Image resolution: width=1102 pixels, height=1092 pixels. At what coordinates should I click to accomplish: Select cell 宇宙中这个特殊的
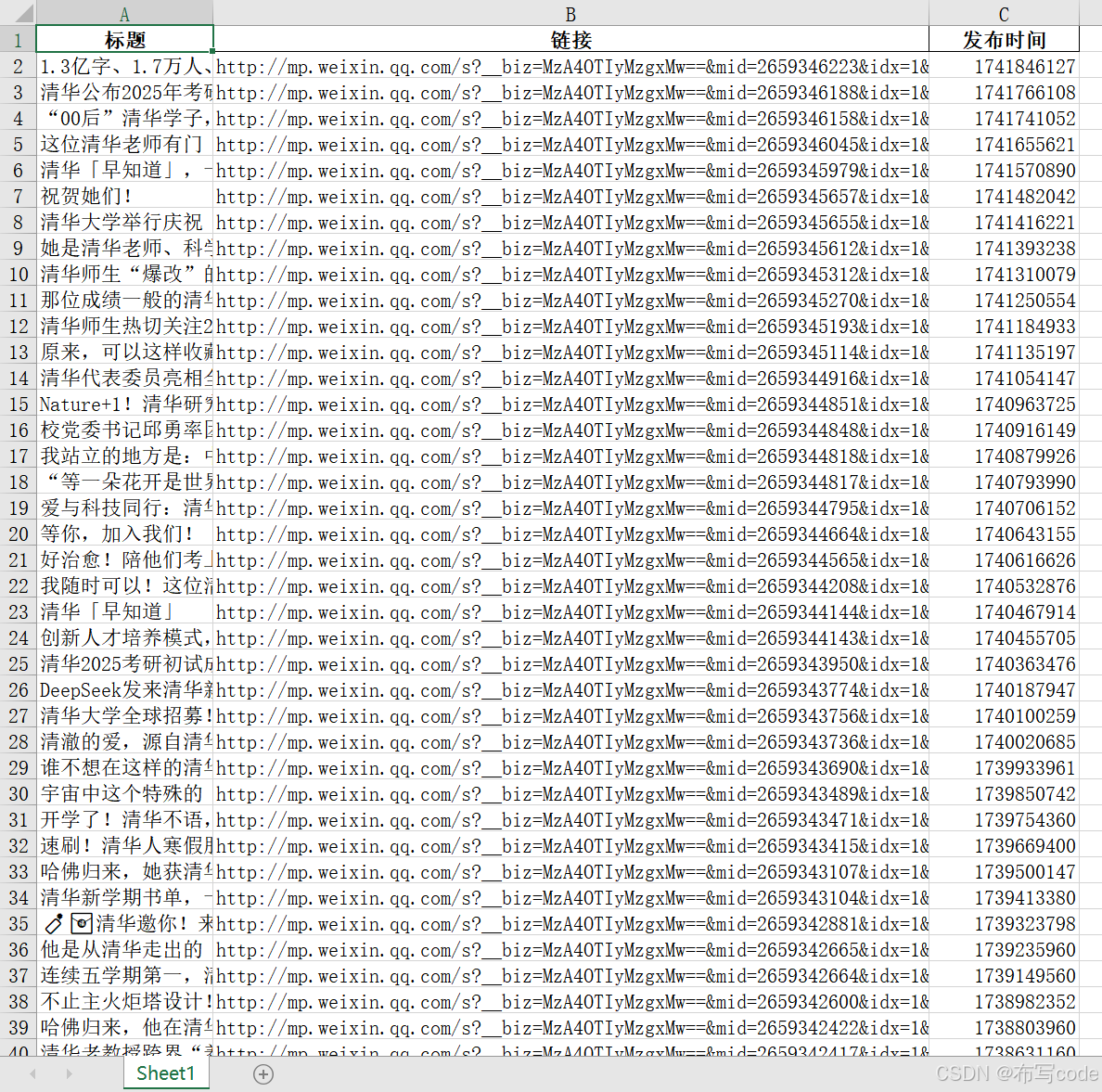(x=124, y=794)
